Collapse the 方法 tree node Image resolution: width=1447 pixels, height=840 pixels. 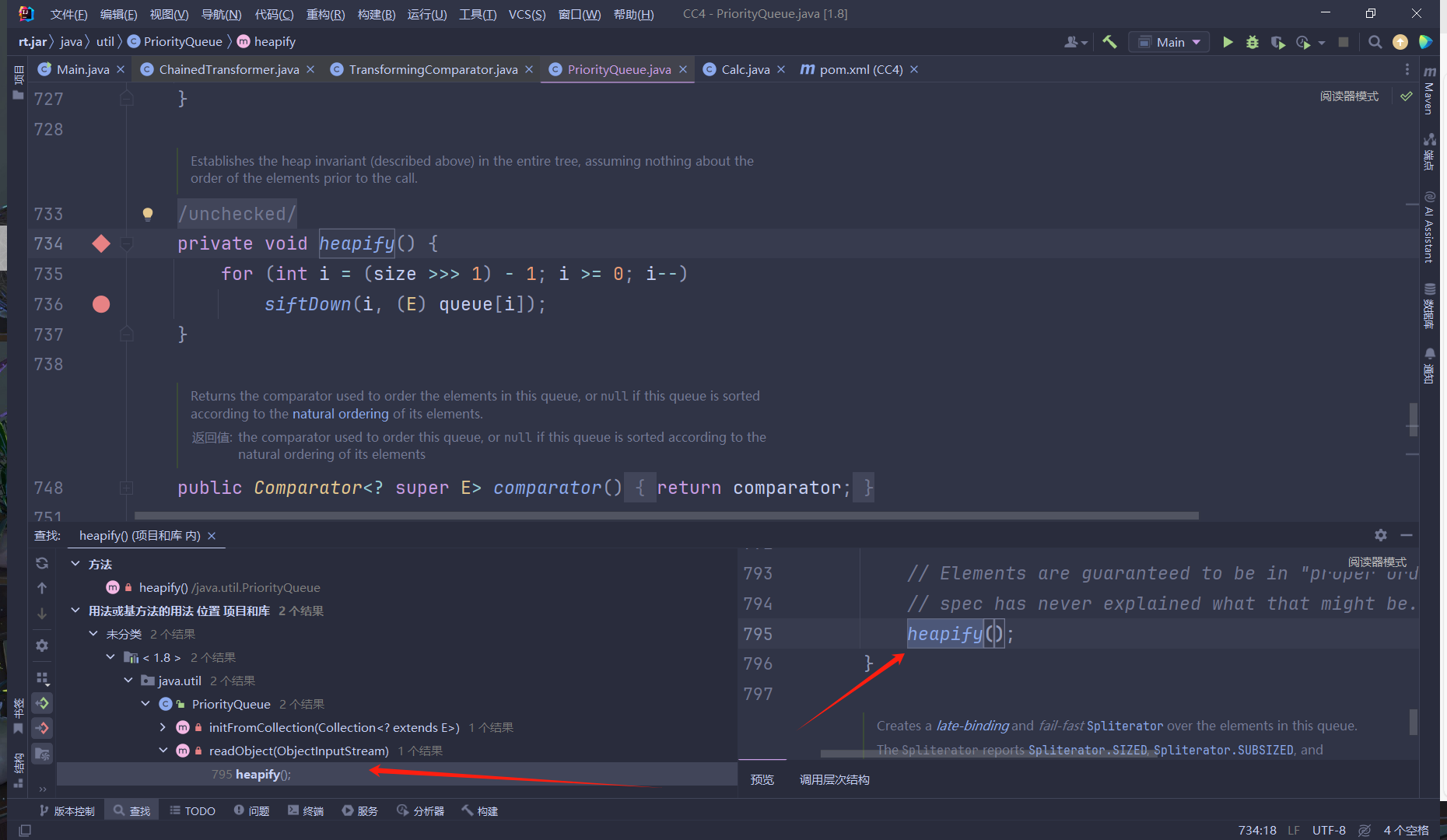(x=75, y=564)
